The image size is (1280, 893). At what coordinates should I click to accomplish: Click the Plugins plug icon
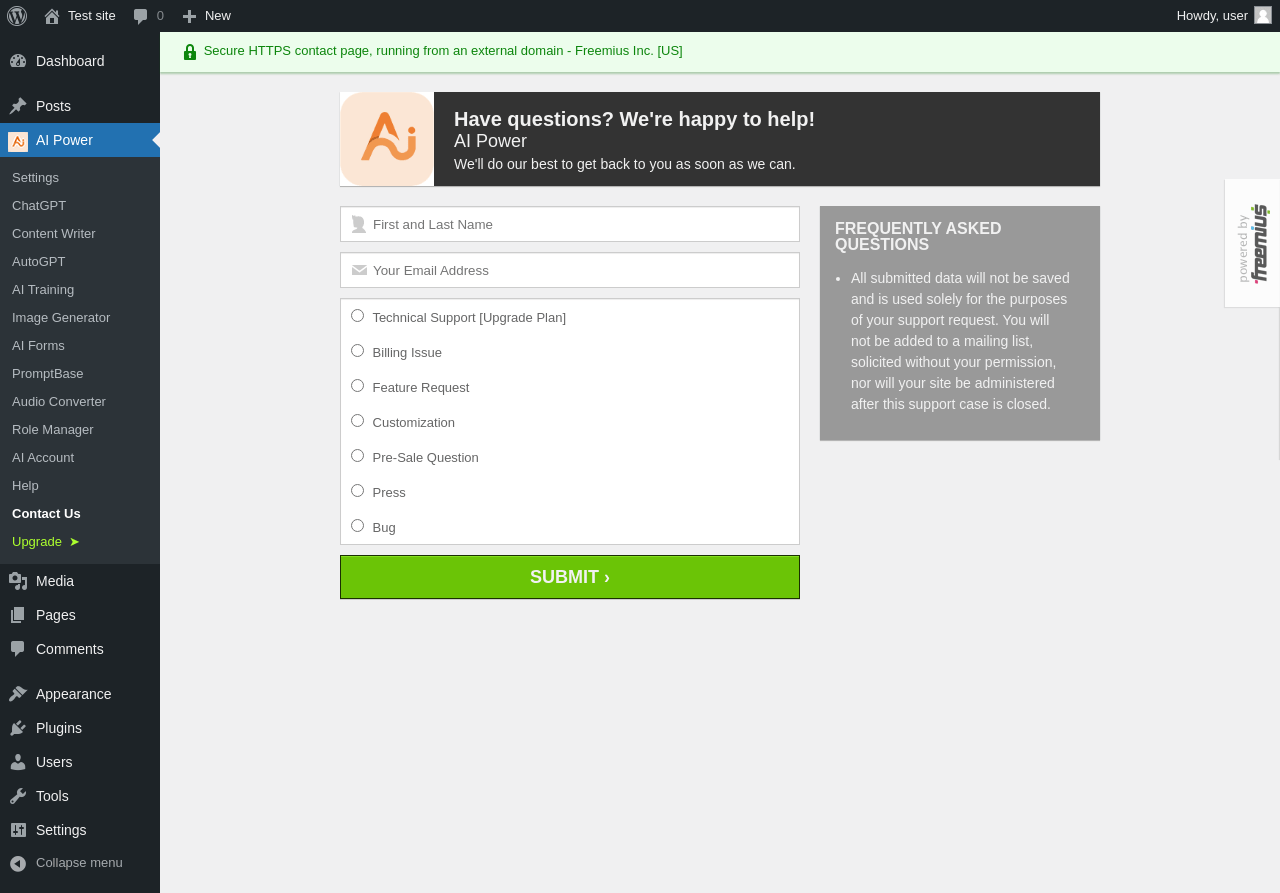tap(18, 728)
